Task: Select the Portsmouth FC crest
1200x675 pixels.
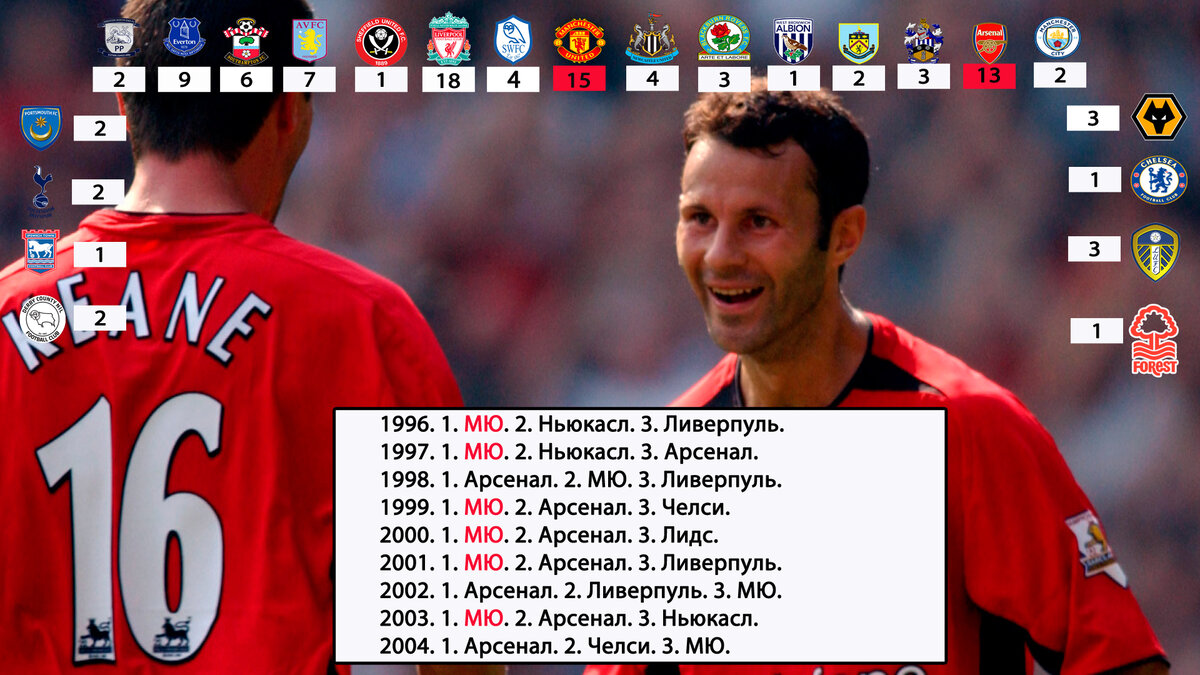Action: click(x=41, y=127)
